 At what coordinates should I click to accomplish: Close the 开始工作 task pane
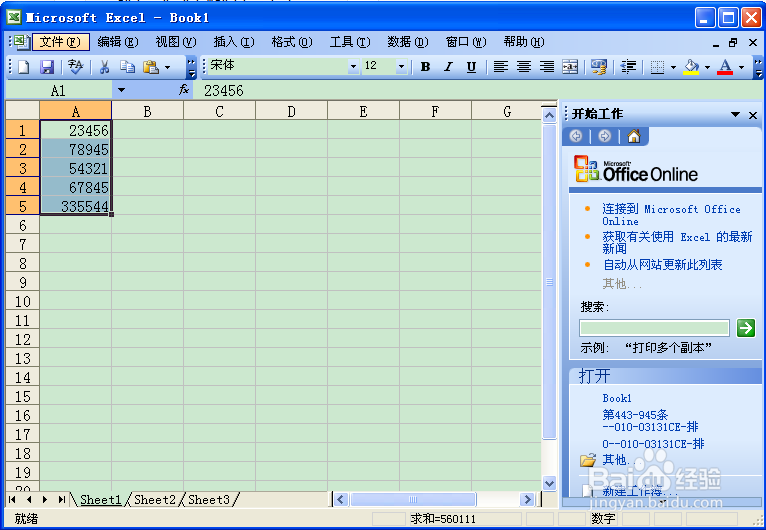[x=753, y=115]
